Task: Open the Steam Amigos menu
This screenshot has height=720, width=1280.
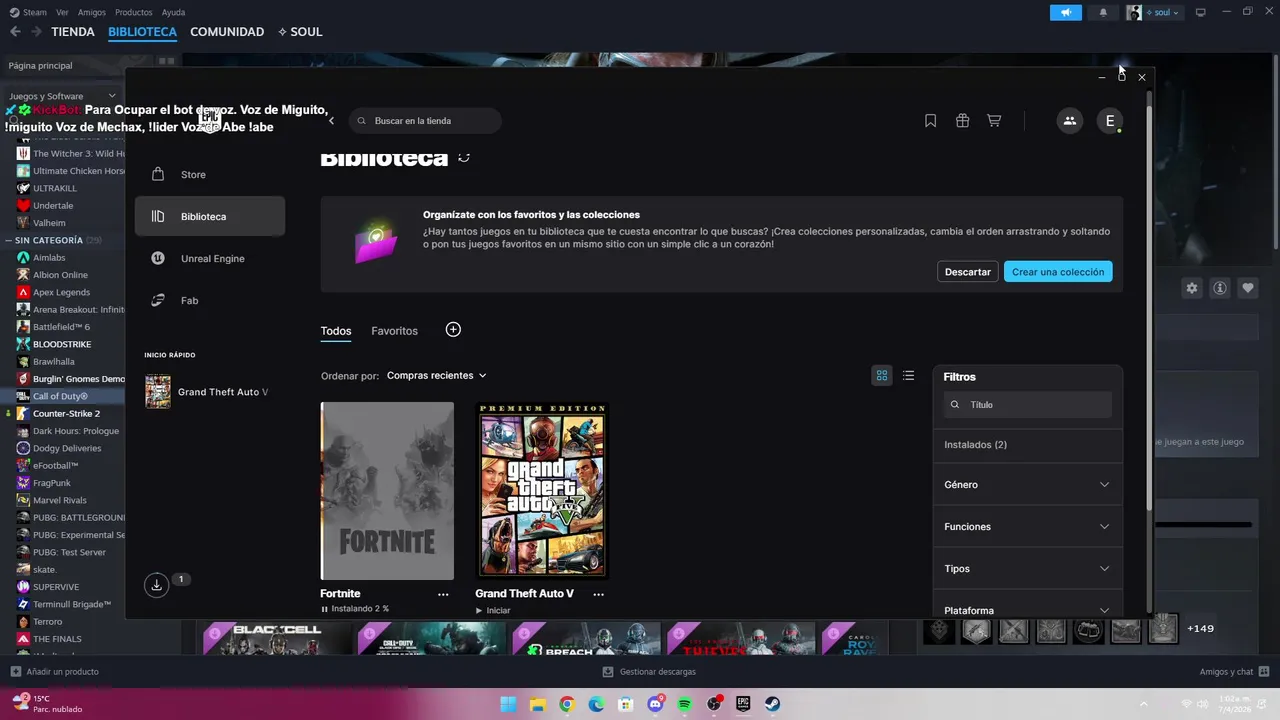Action: tap(92, 13)
